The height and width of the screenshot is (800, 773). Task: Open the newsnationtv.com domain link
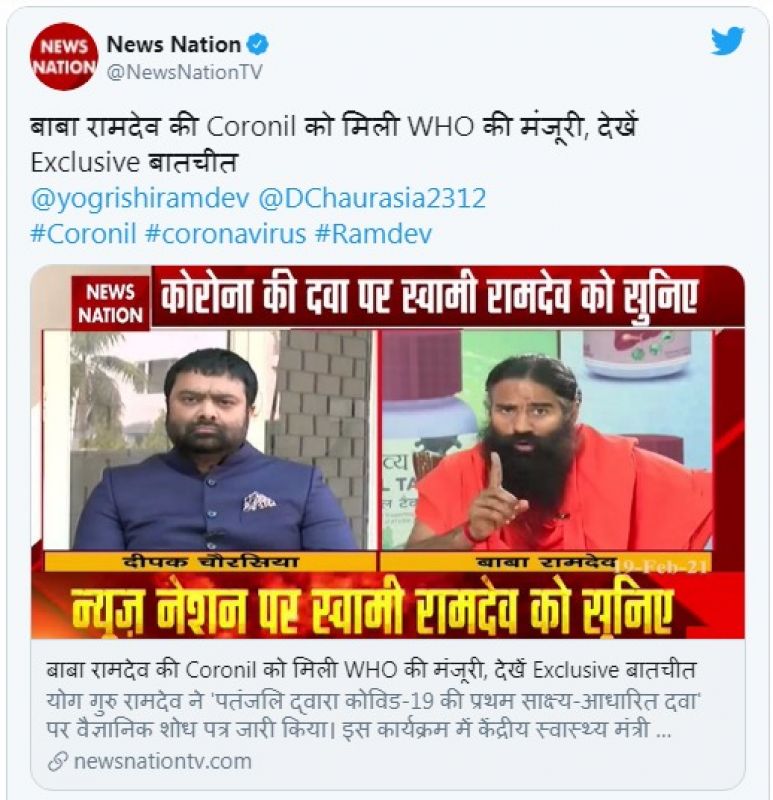tap(163, 761)
